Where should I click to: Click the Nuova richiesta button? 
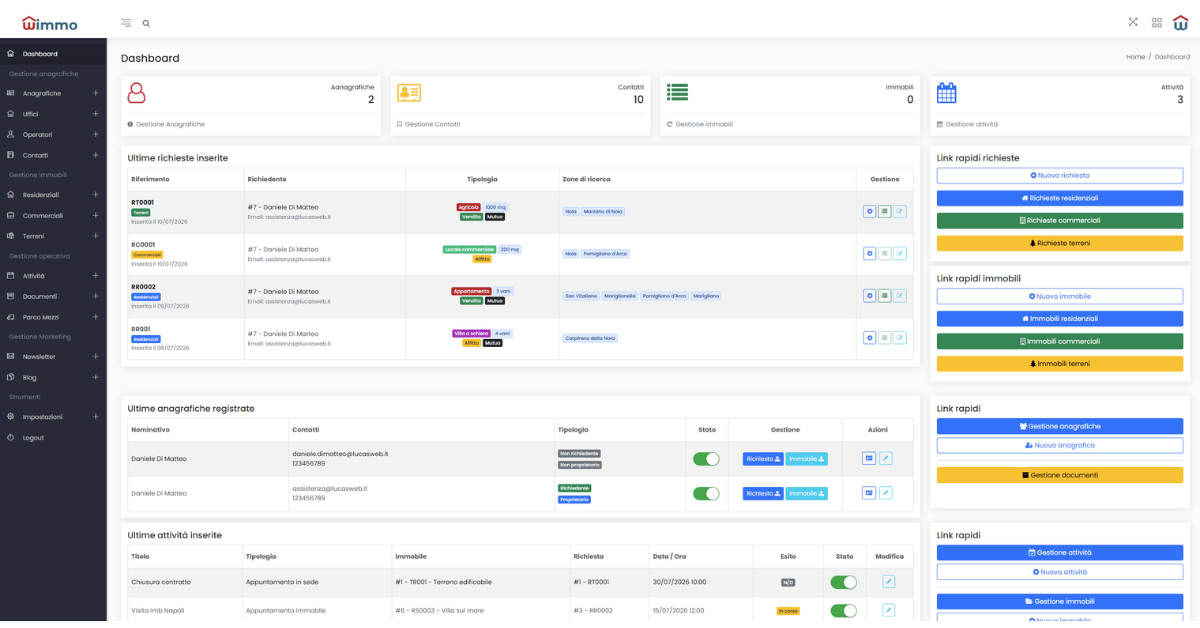[1060, 175]
